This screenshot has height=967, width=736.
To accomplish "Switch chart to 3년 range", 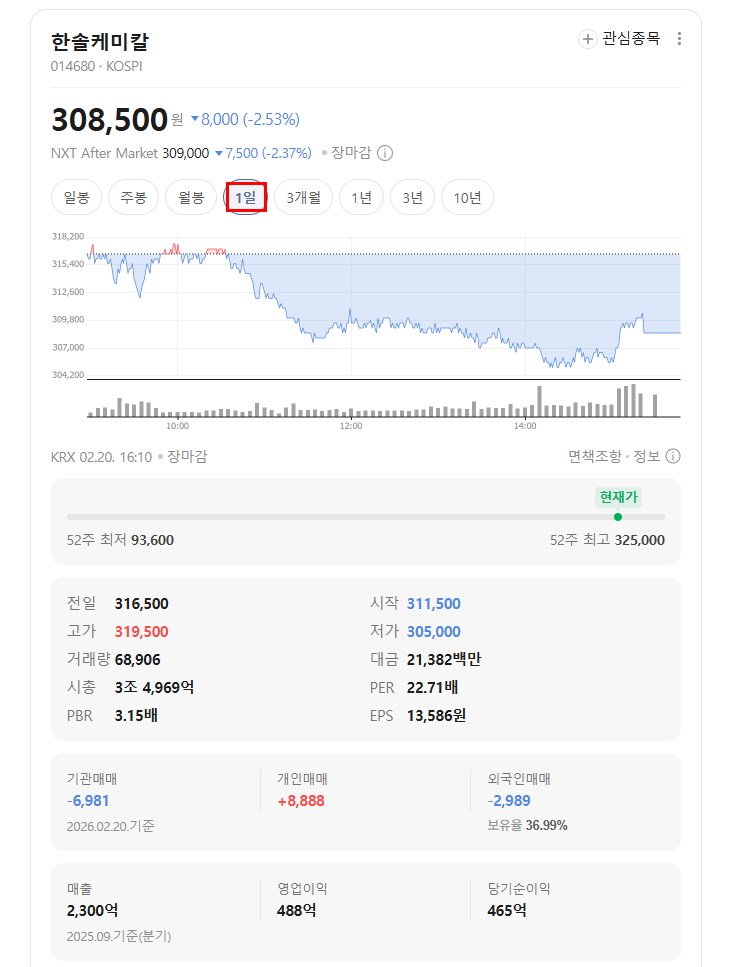I will (413, 197).
